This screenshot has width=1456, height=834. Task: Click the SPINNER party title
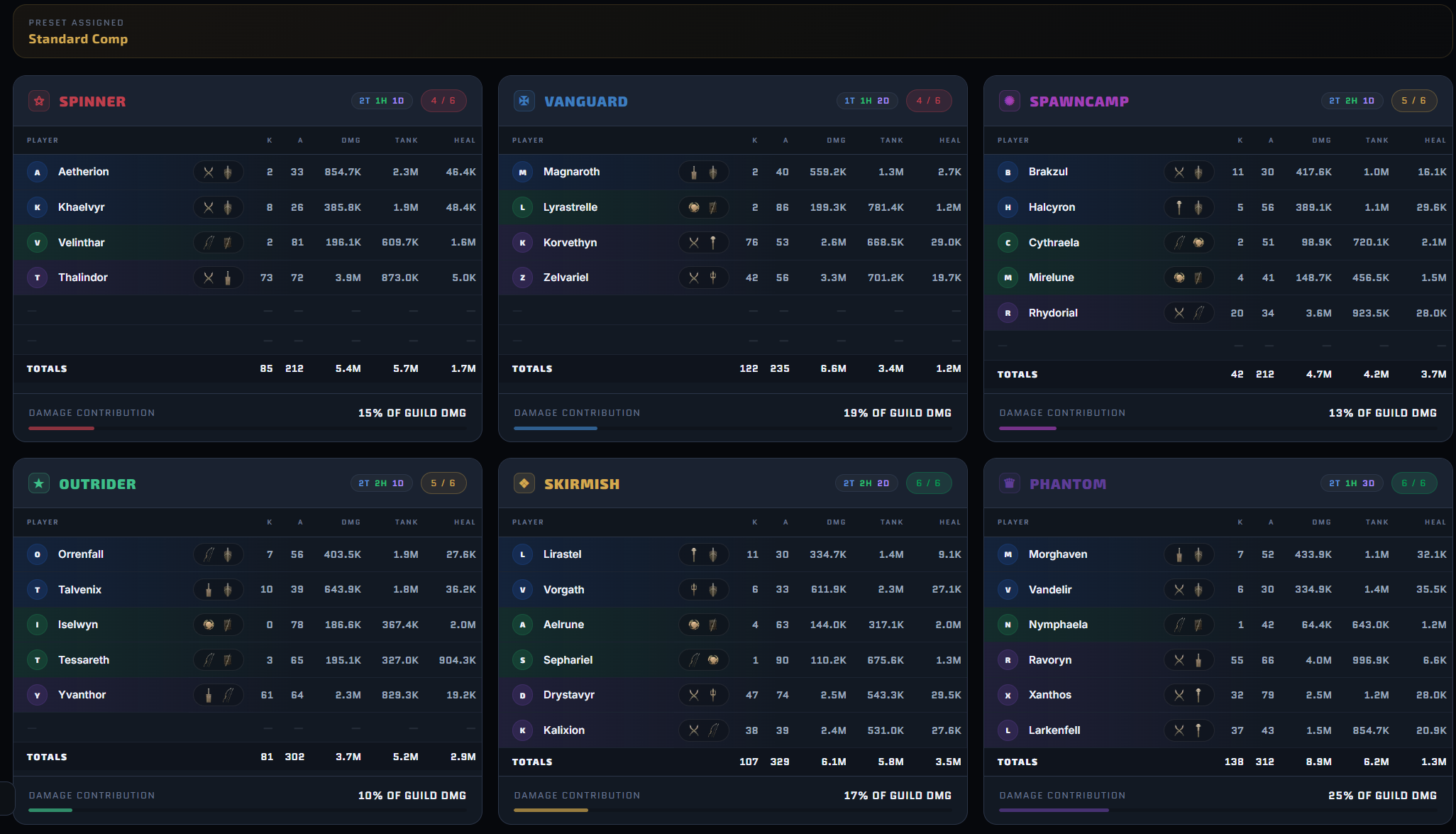92,101
